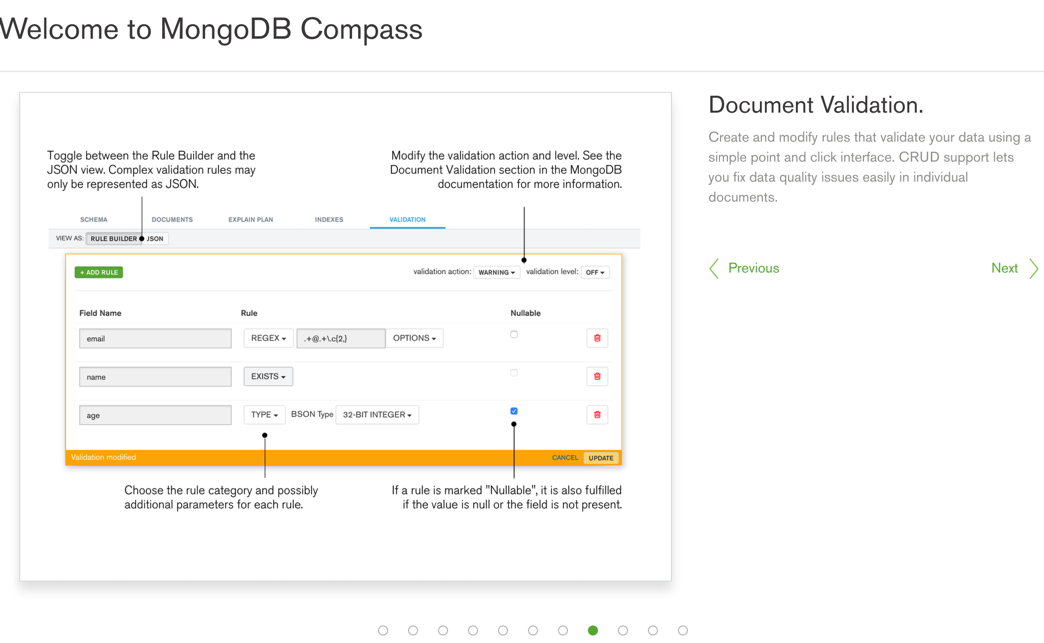
Task: Click UPDATE to save validation changes
Action: [x=601, y=457]
